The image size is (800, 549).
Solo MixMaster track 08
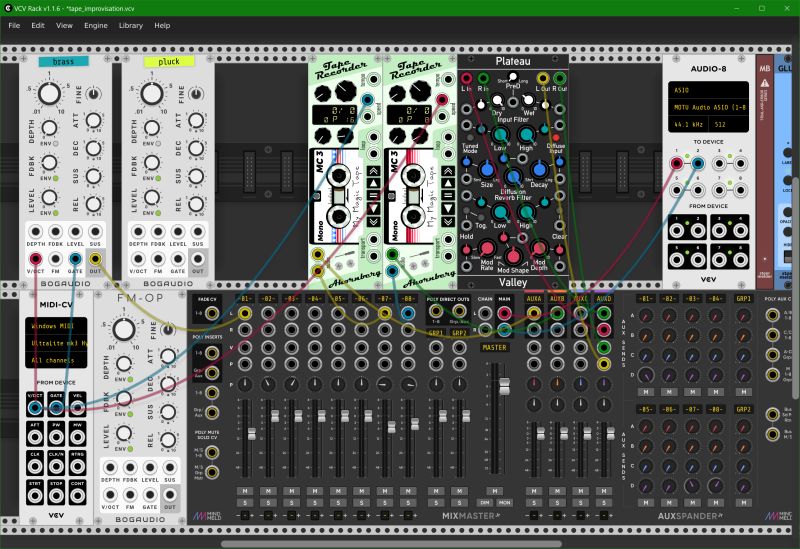pyautogui.click(x=408, y=503)
